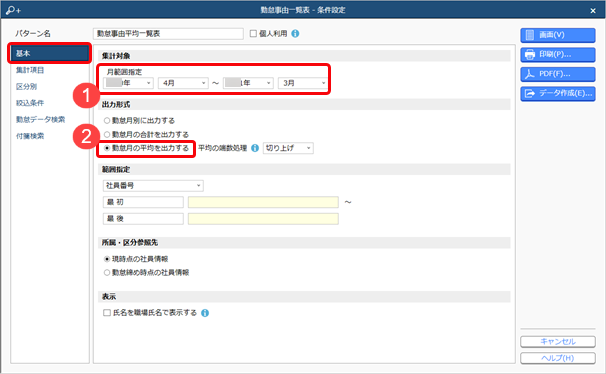Image resolution: width=606 pixels, height=374 pixels.
Task: Select 基本 in the left menu
Action: coord(50,53)
